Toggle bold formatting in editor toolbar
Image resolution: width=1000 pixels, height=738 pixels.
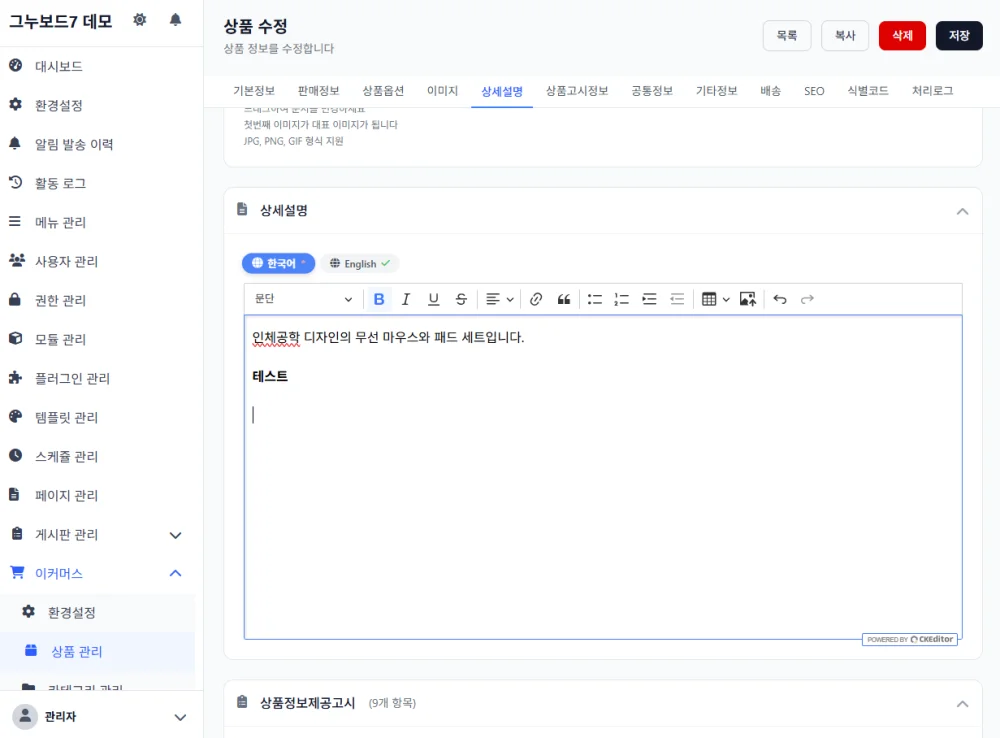point(379,299)
